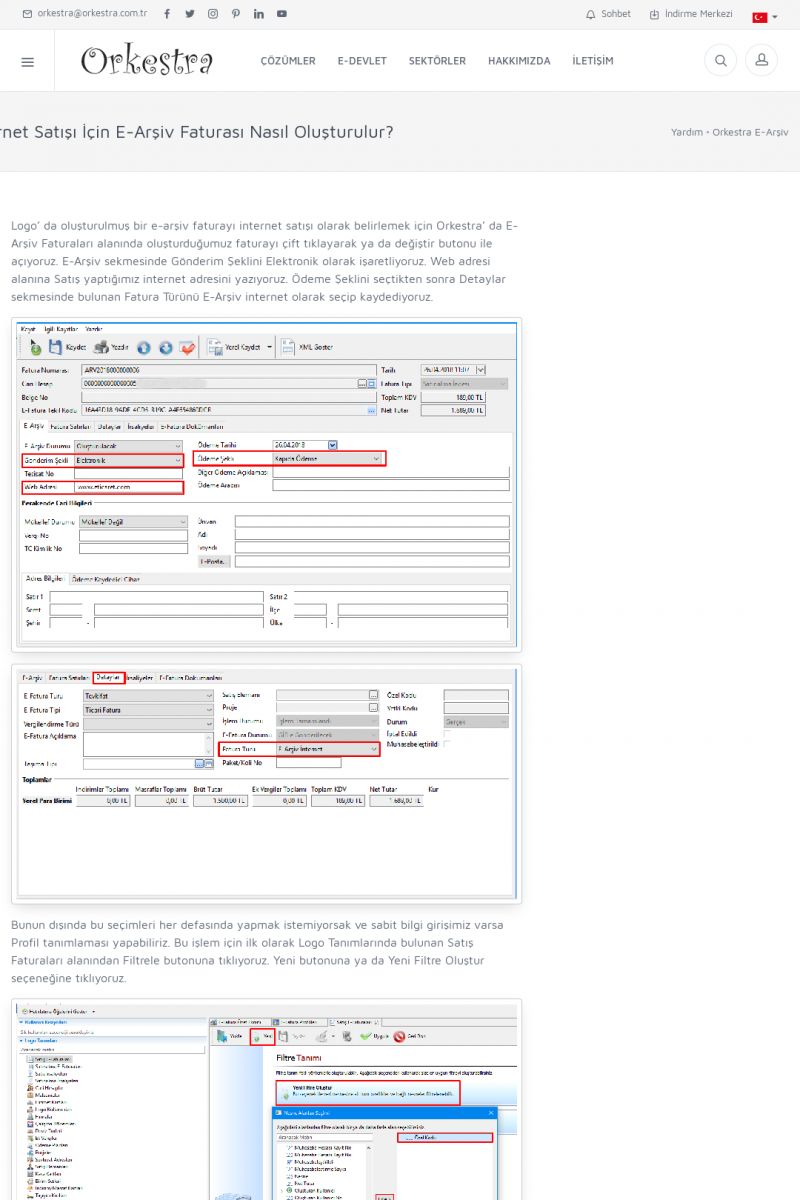Screen dimensions: 800x1200
Task: Go to the İLETİŞİM page
Action: 593,61
